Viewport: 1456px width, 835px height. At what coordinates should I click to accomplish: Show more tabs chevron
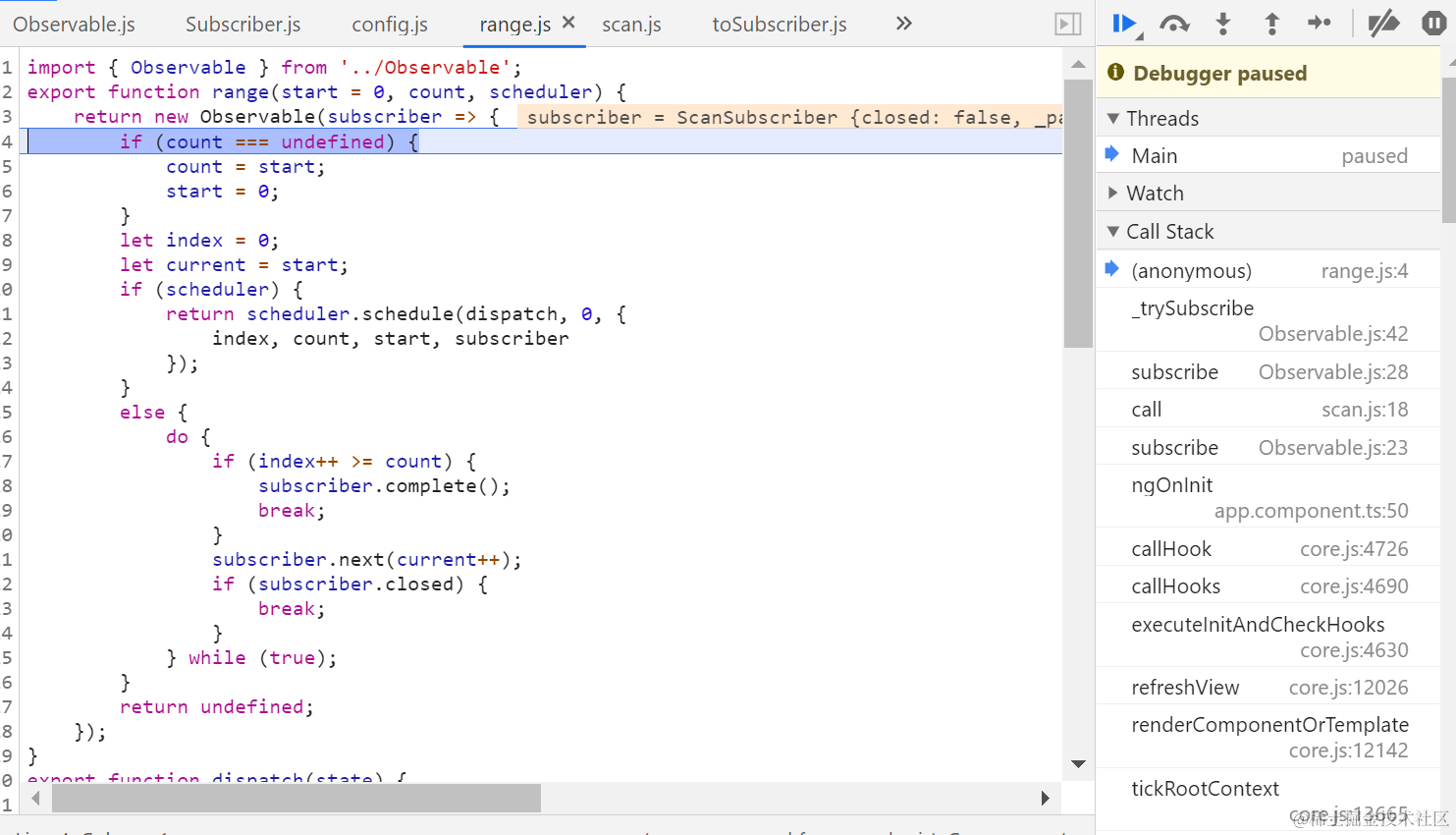pyautogui.click(x=904, y=24)
